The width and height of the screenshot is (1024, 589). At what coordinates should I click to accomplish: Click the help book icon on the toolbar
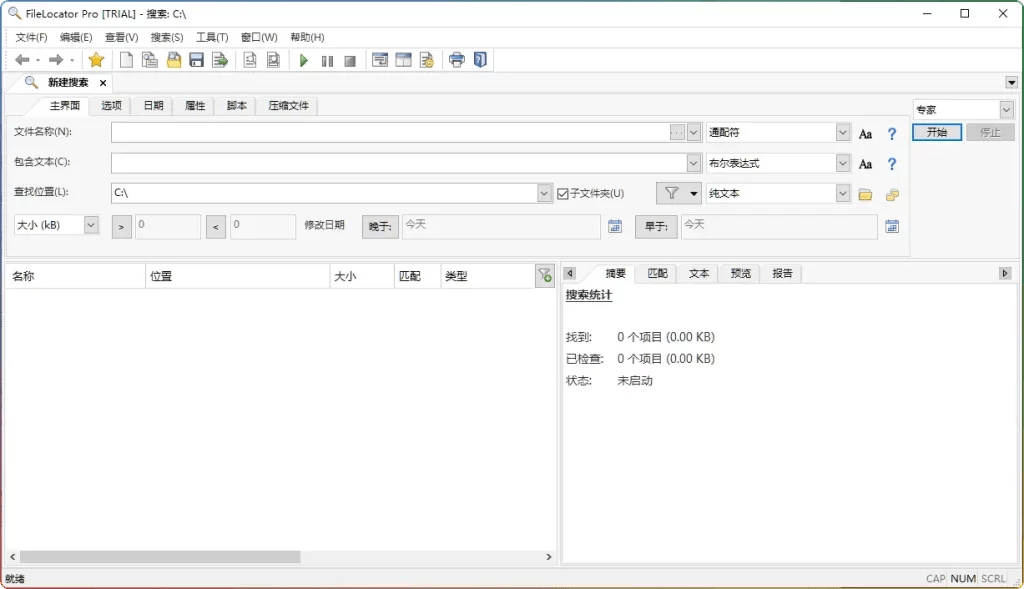coord(480,60)
